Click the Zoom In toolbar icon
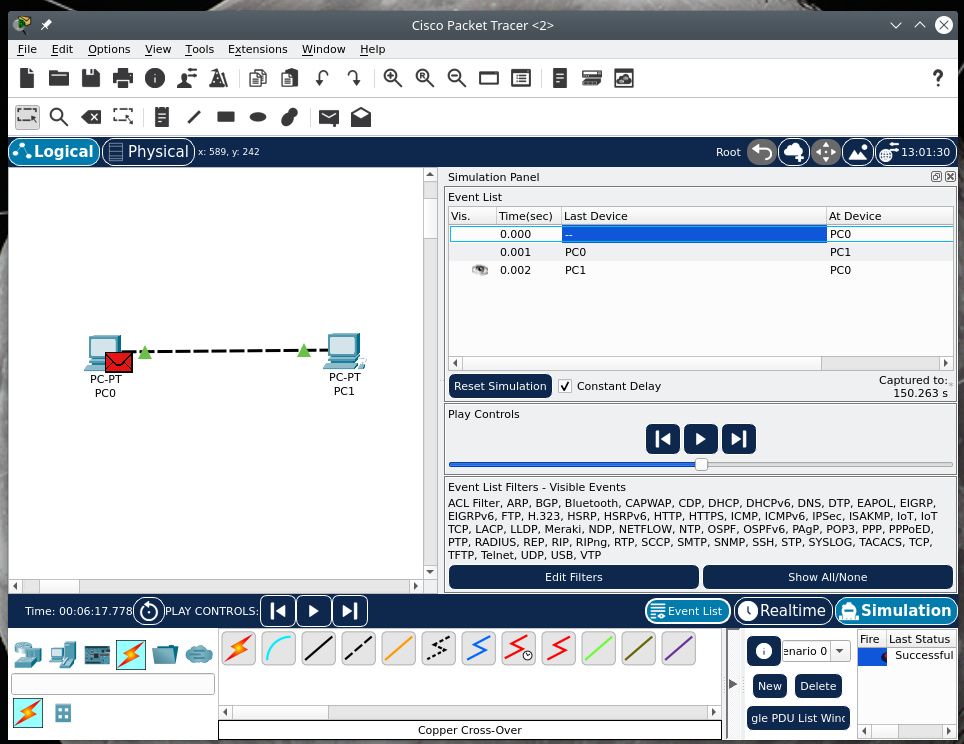The width and height of the screenshot is (964, 744). [x=393, y=78]
